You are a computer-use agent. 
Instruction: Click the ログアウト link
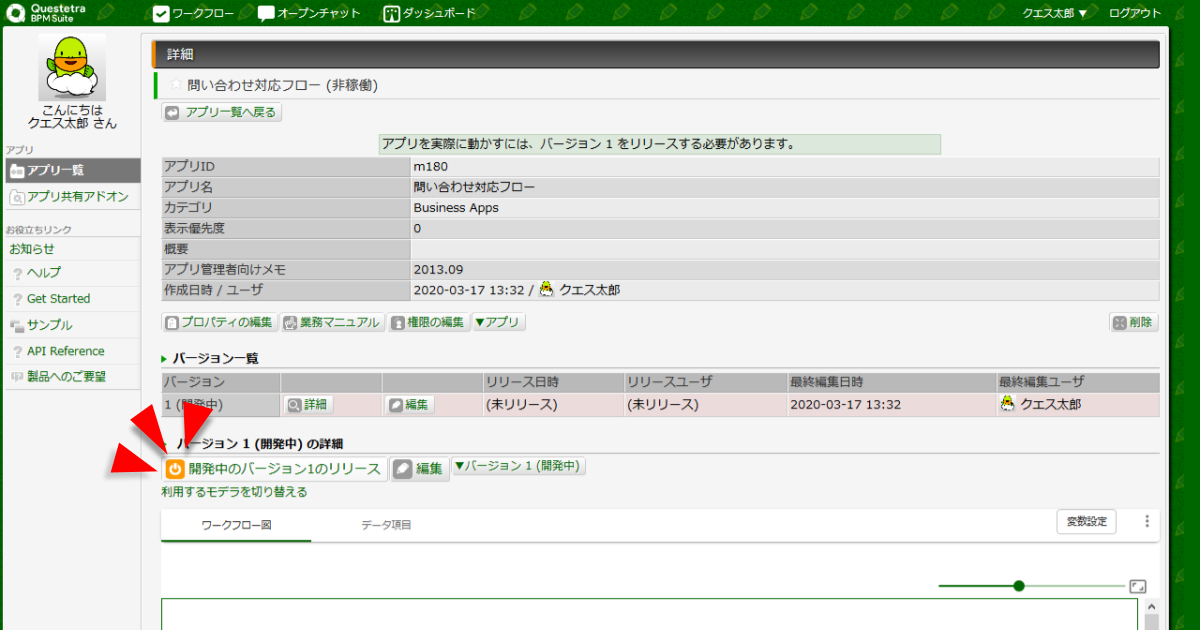pos(1135,14)
